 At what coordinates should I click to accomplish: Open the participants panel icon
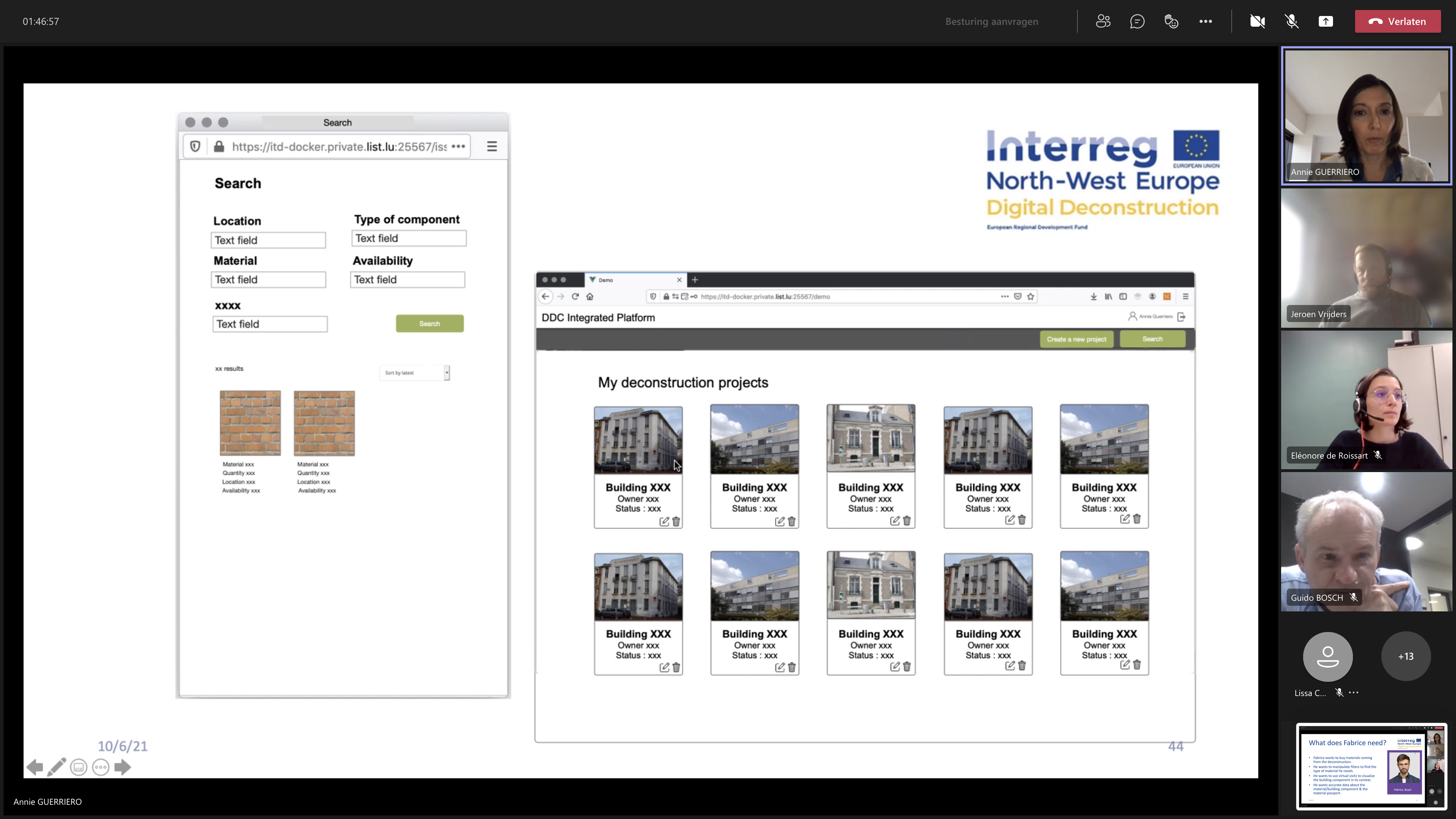(1103, 21)
